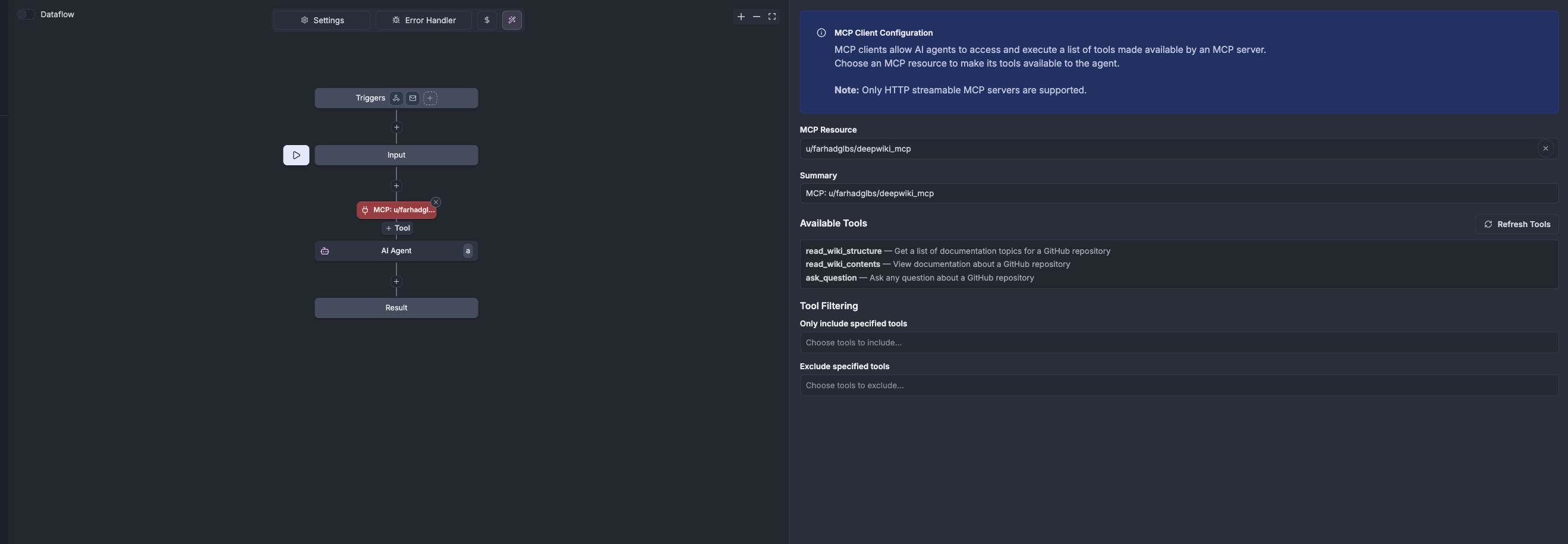Clear the MCP Resource field using its X
Image resolution: width=1568 pixels, height=544 pixels.
[x=1545, y=148]
